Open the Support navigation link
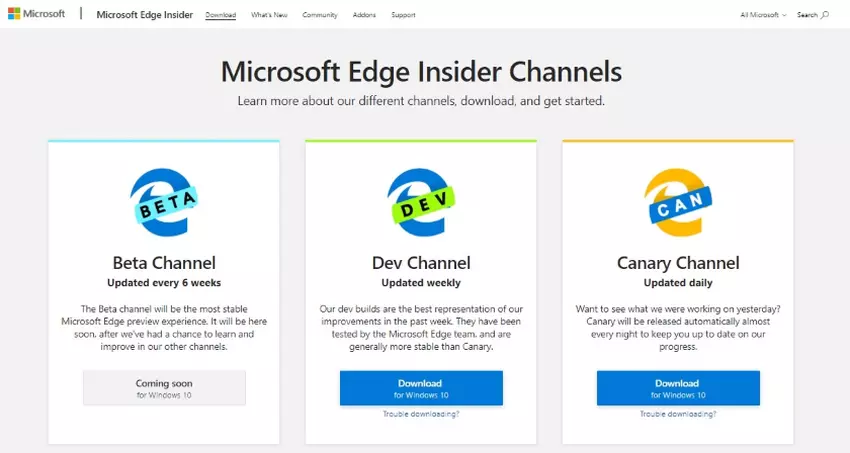 point(403,15)
